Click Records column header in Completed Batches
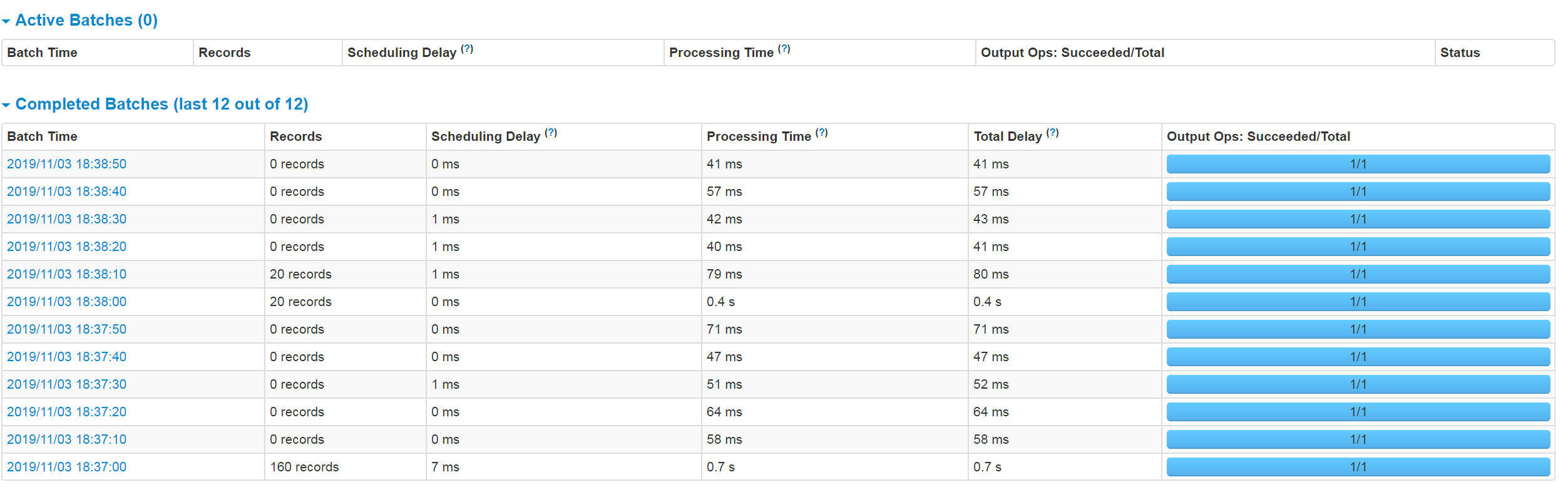 pos(295,136)
